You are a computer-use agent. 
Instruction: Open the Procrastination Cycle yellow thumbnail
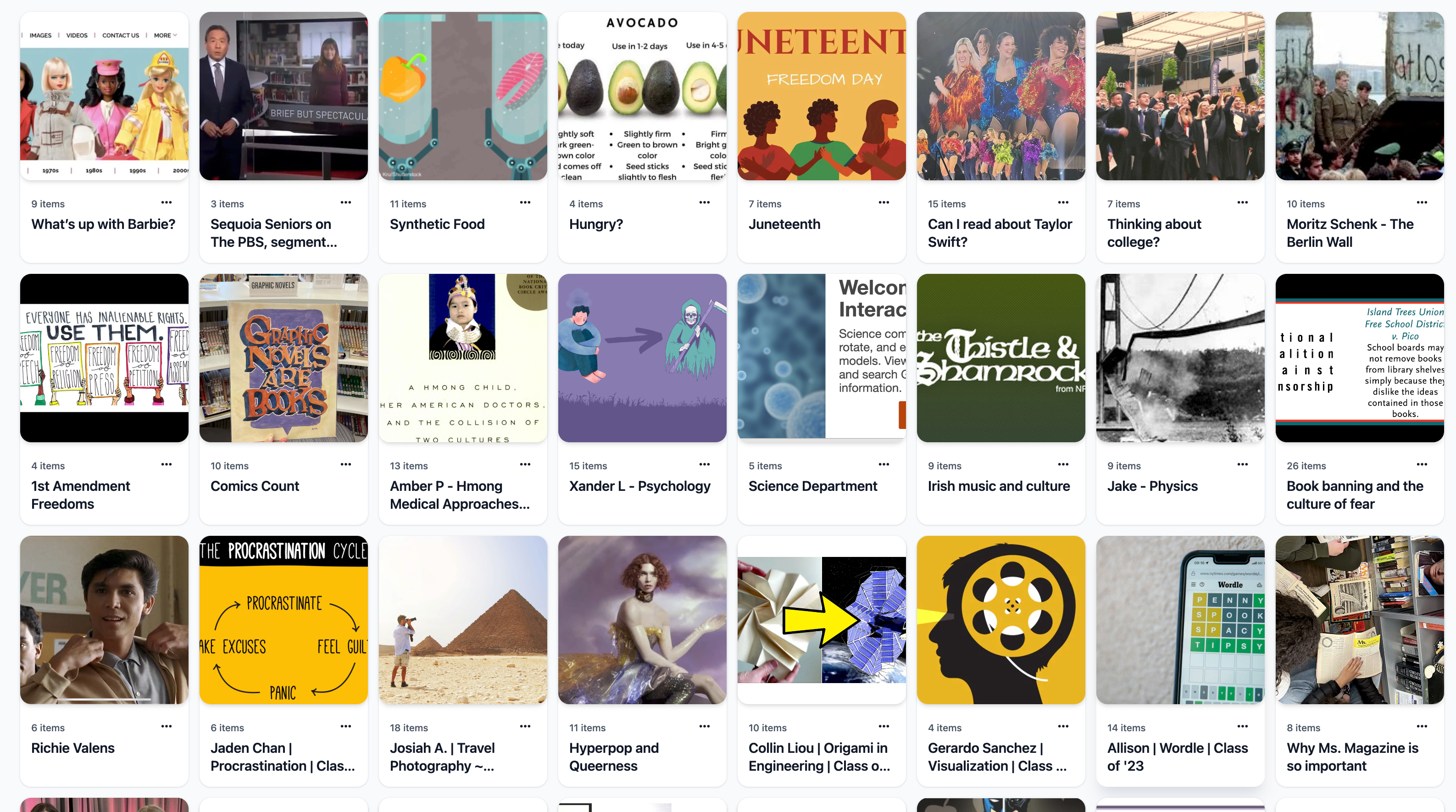[x=284, y=620]
